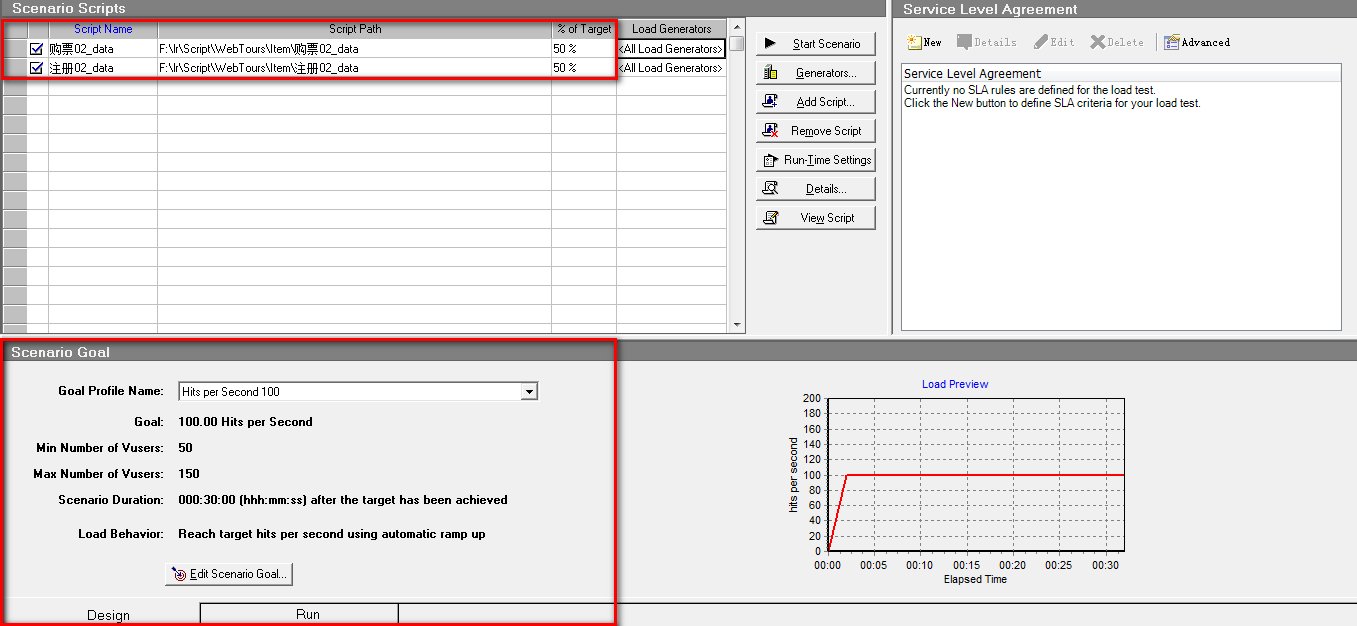Screen dimensions: 1357x626
Task: Click the Add Script... button
Action: pos(815,102)
